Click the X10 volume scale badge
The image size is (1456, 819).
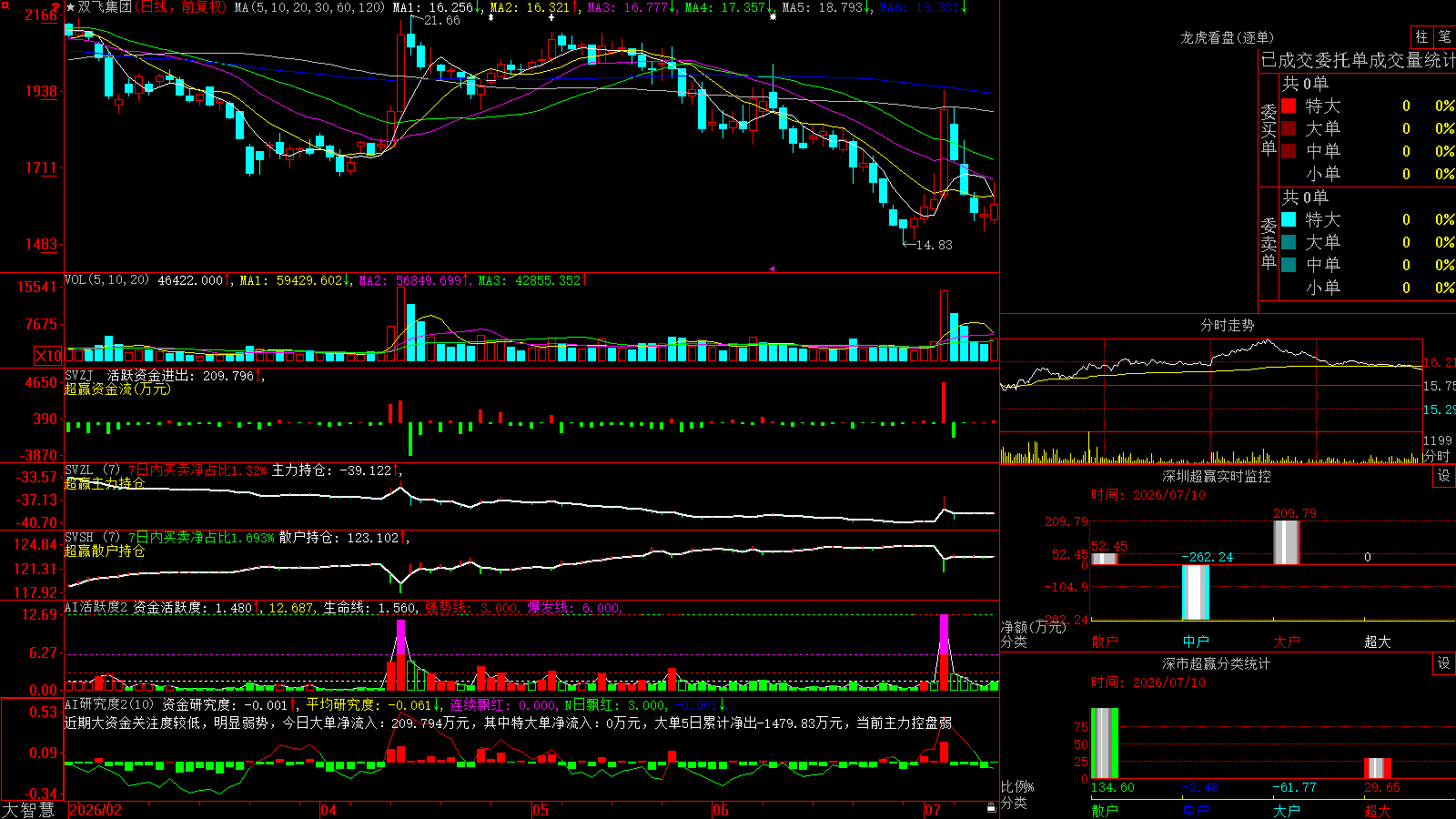point(48,356)
